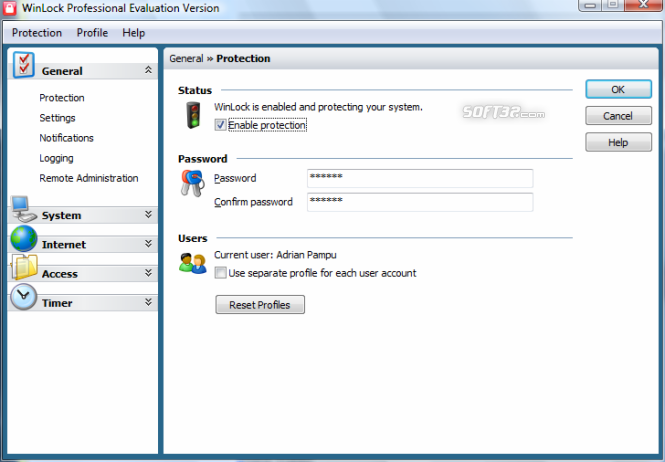Select Notifications in the sidebar
Image resolution: width=665 pixels, height=462 pixels.
coord(66,138)
